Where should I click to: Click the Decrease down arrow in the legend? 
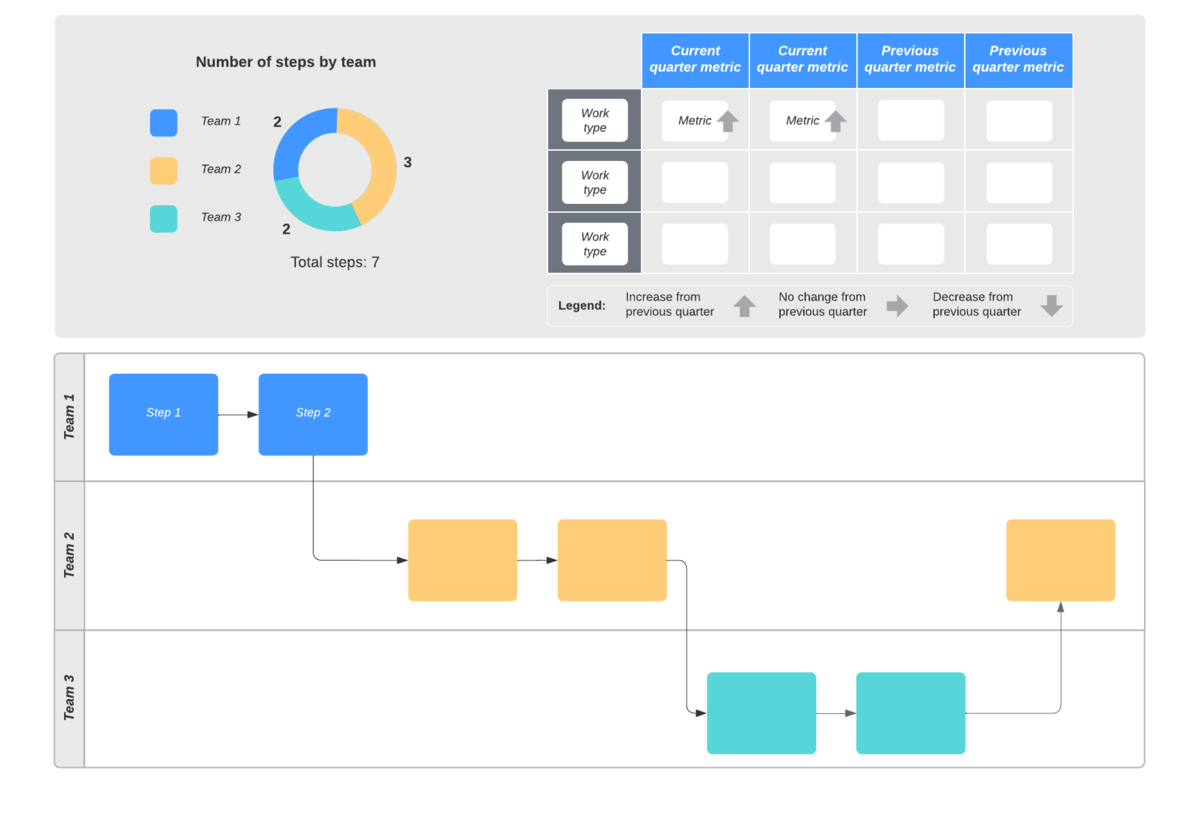(1051, 306)
